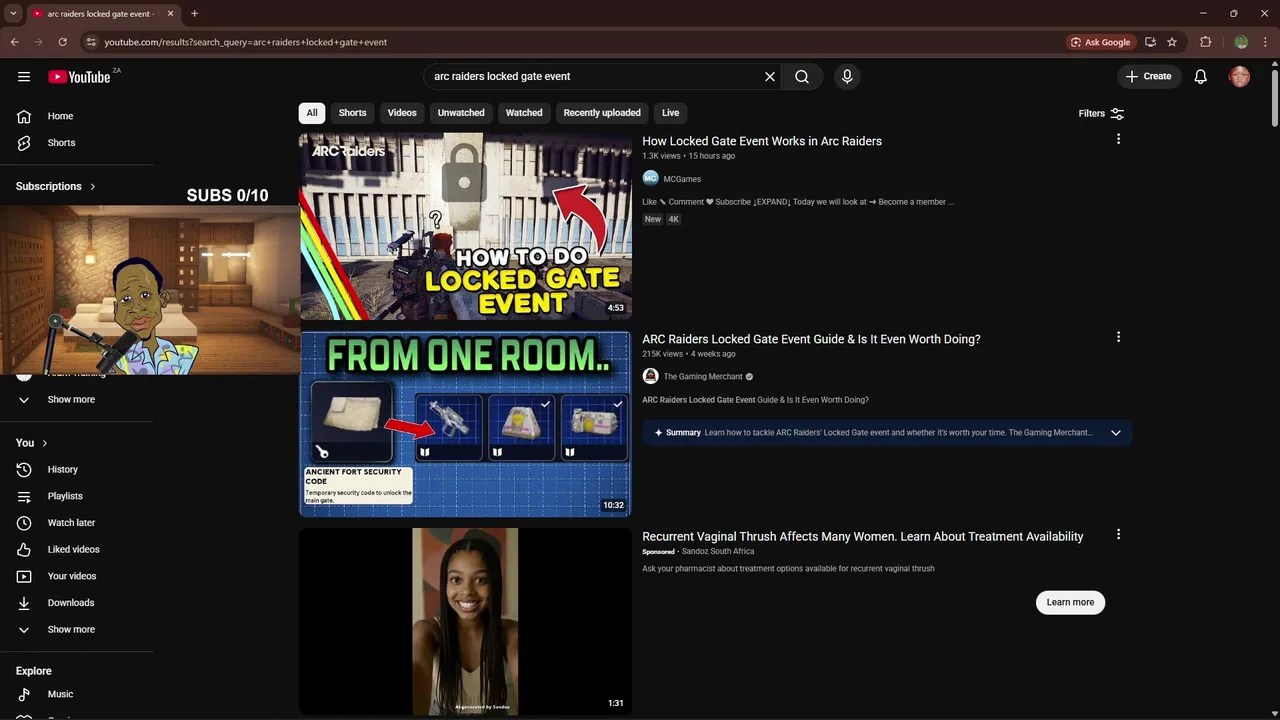The height and width of the screenshot is (720, 1280).
Task: Open a new browser tab
Action: click(x=194, y=14)
